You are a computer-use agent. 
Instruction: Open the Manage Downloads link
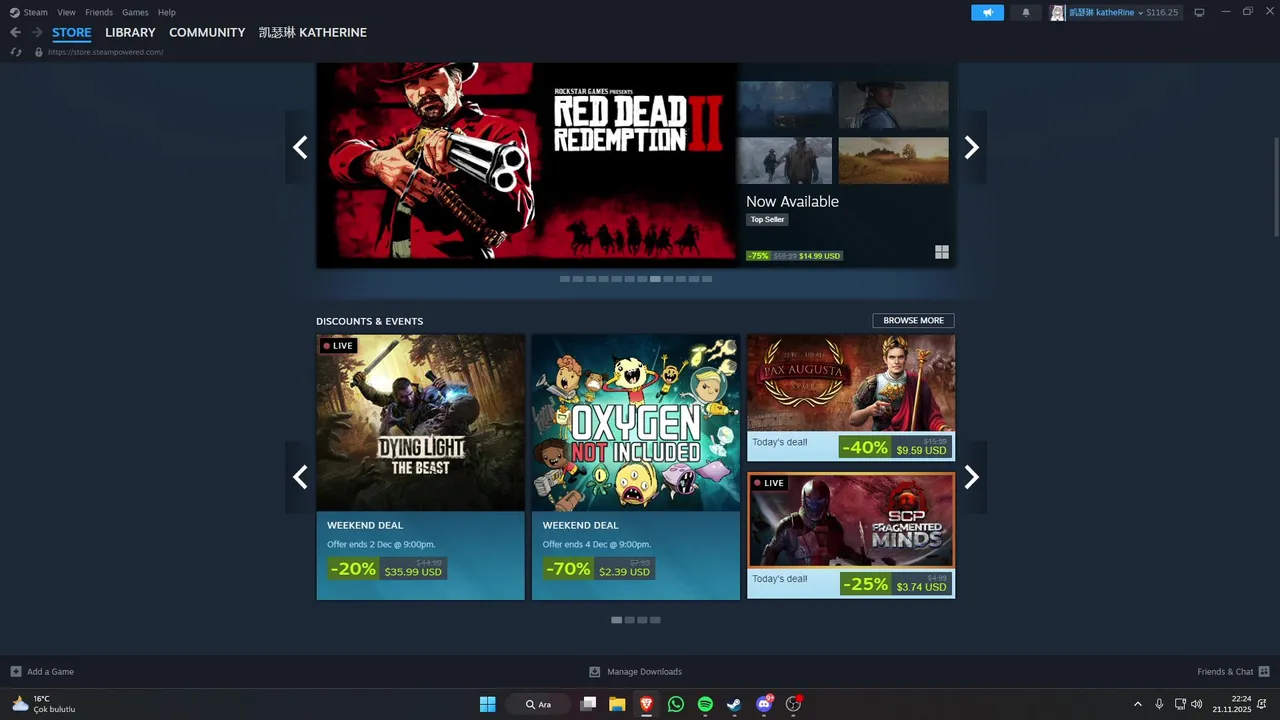coord(644,671)
